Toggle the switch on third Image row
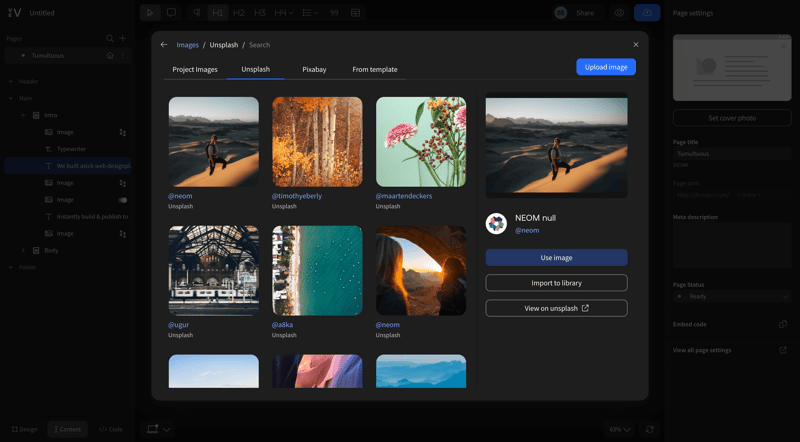Viewport: 800px width, 442px height. (x=123, y=200)
